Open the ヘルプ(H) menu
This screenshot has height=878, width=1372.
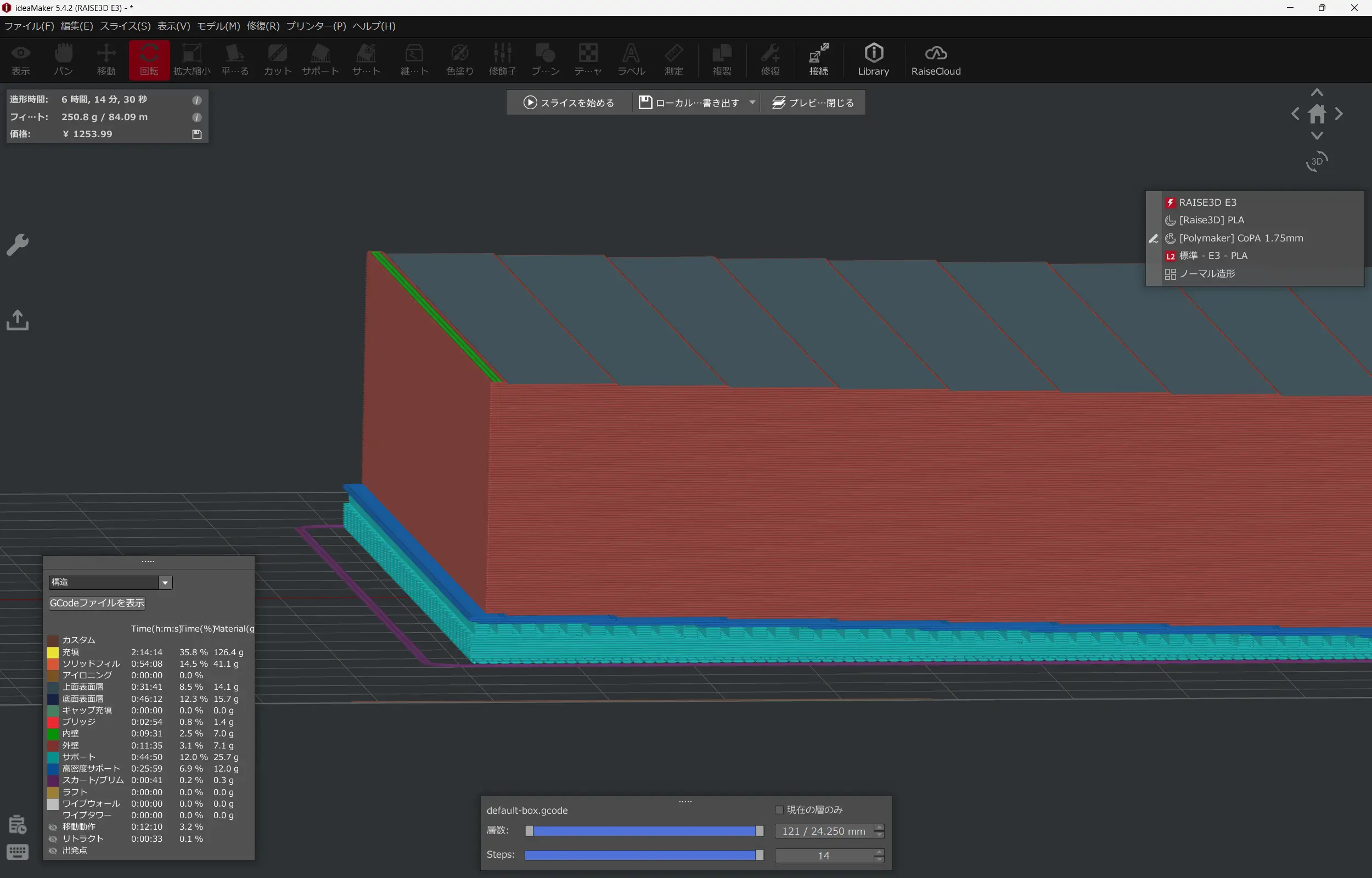click(x=374, y=26)
